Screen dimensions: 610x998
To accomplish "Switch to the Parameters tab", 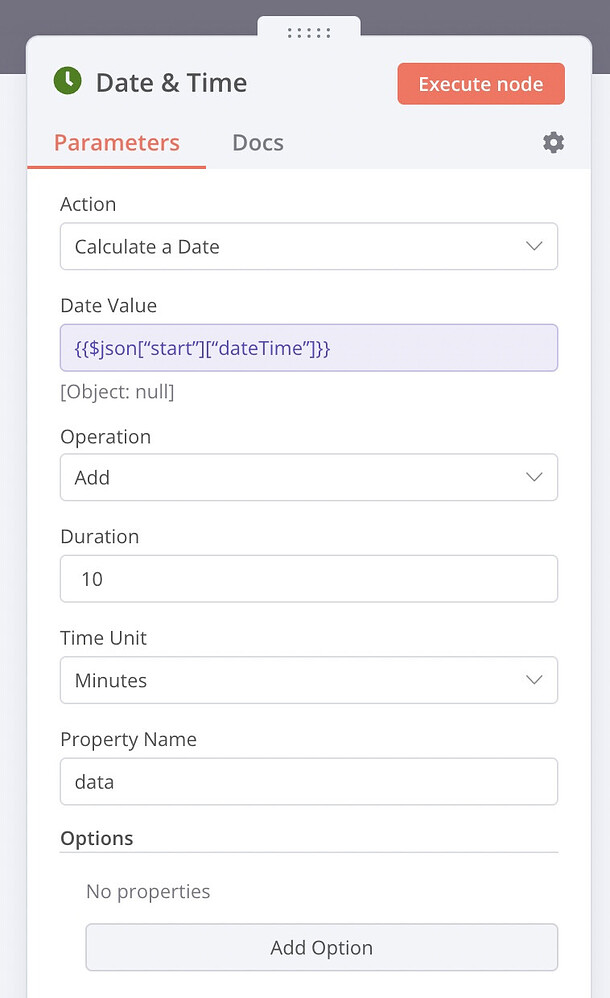I will (x=117, y=143).
